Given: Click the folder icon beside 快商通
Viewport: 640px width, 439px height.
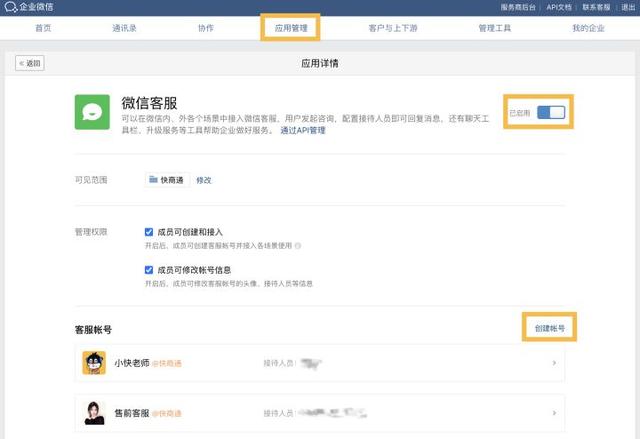Looking at the screenshot, I should tap(153, 180).
